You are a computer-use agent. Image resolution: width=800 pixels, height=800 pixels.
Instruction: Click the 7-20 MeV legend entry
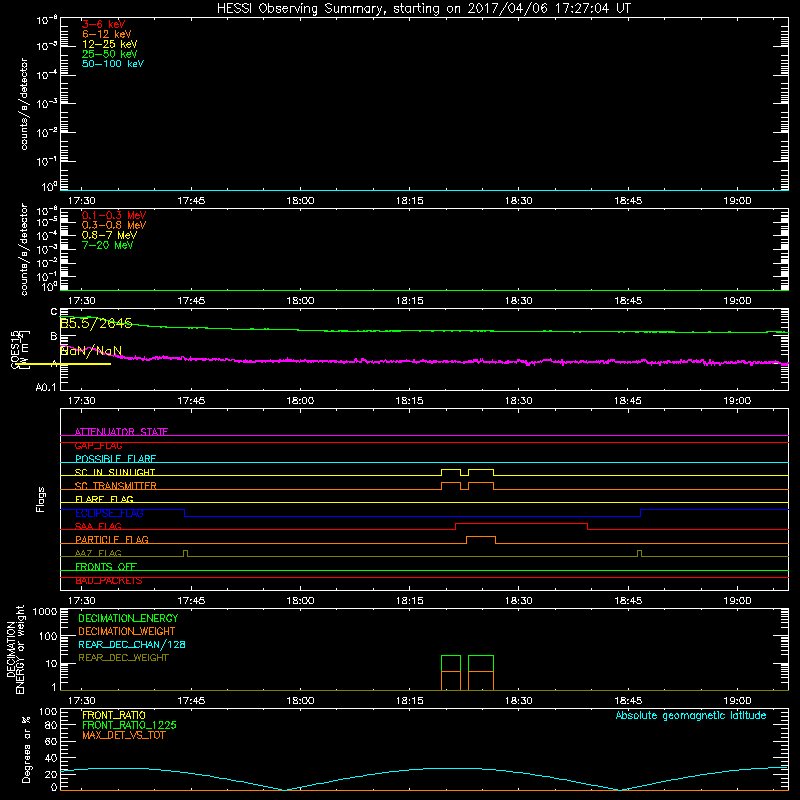pos(107,245)
